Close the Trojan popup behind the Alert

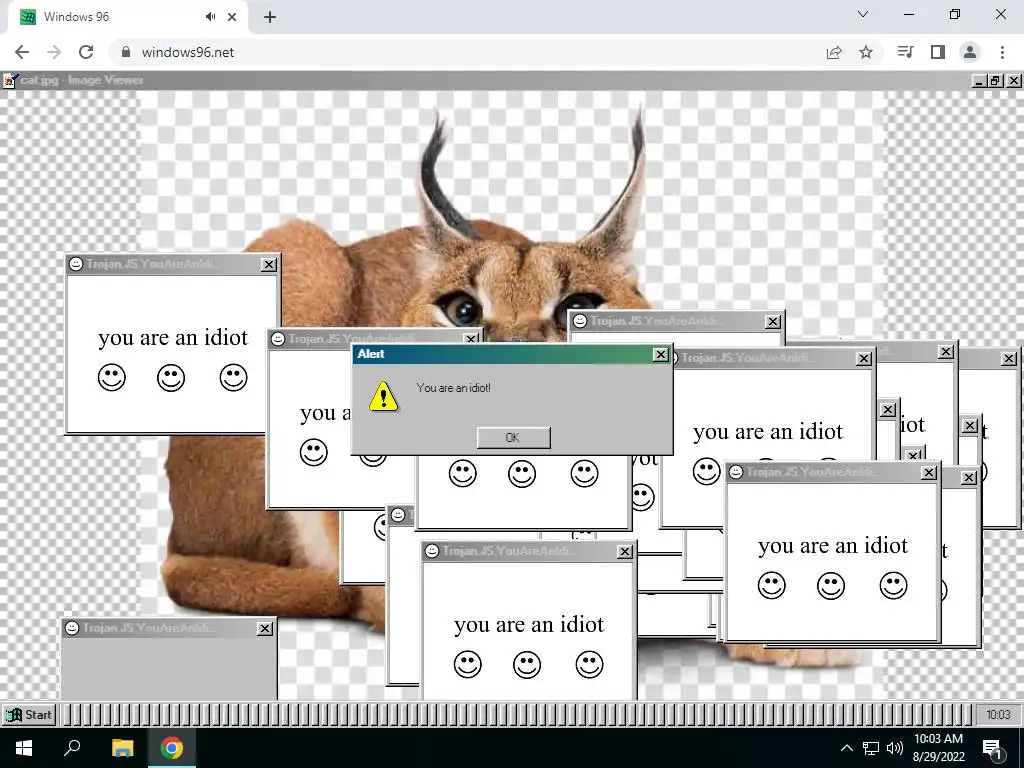[471, 339]
